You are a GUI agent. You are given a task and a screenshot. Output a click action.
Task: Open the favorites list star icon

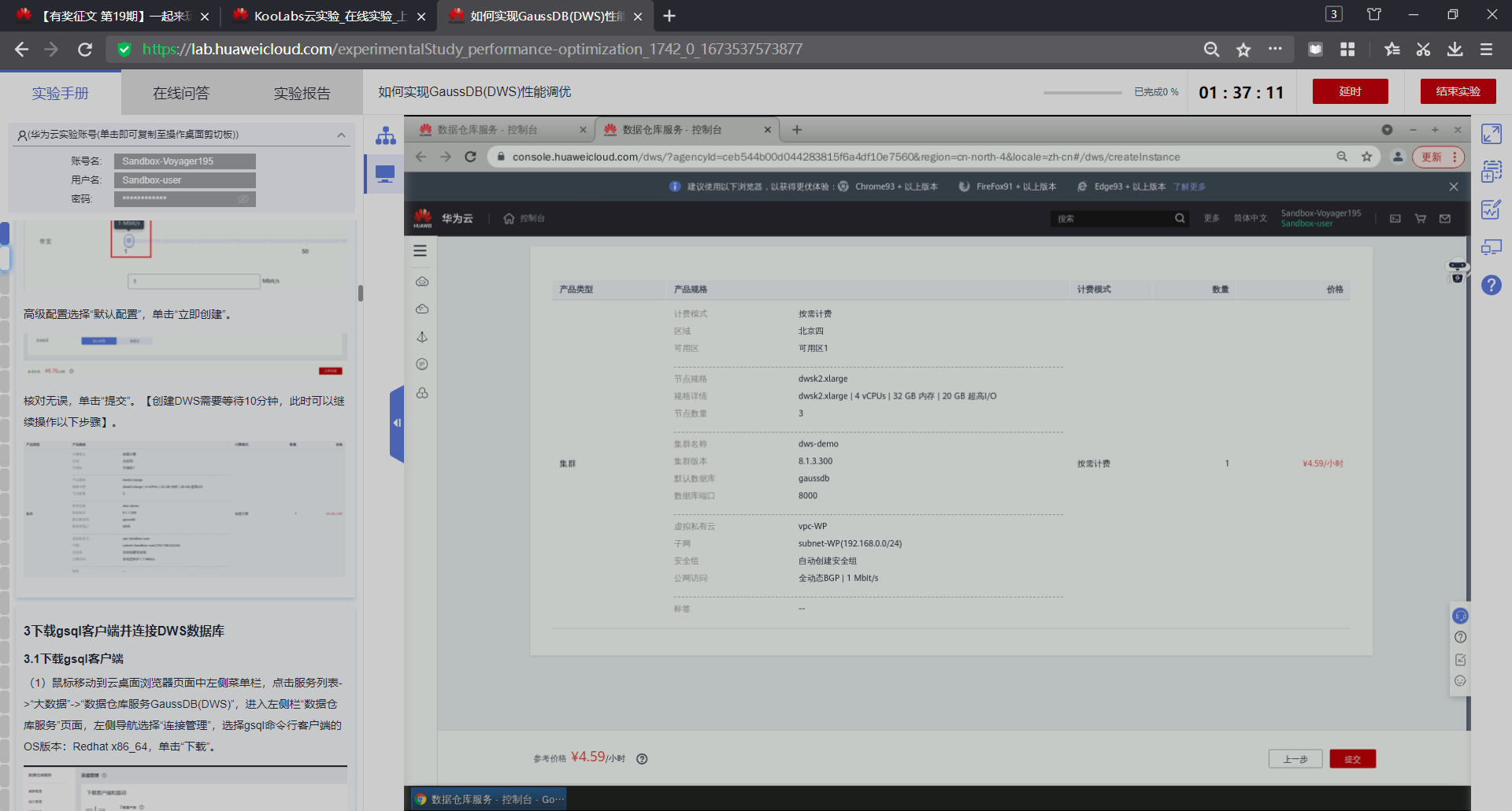[x=1392, y=50]
